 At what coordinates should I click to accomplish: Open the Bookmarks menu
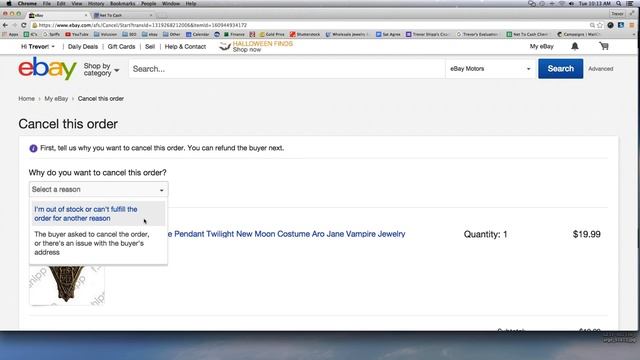click(122, 3)
